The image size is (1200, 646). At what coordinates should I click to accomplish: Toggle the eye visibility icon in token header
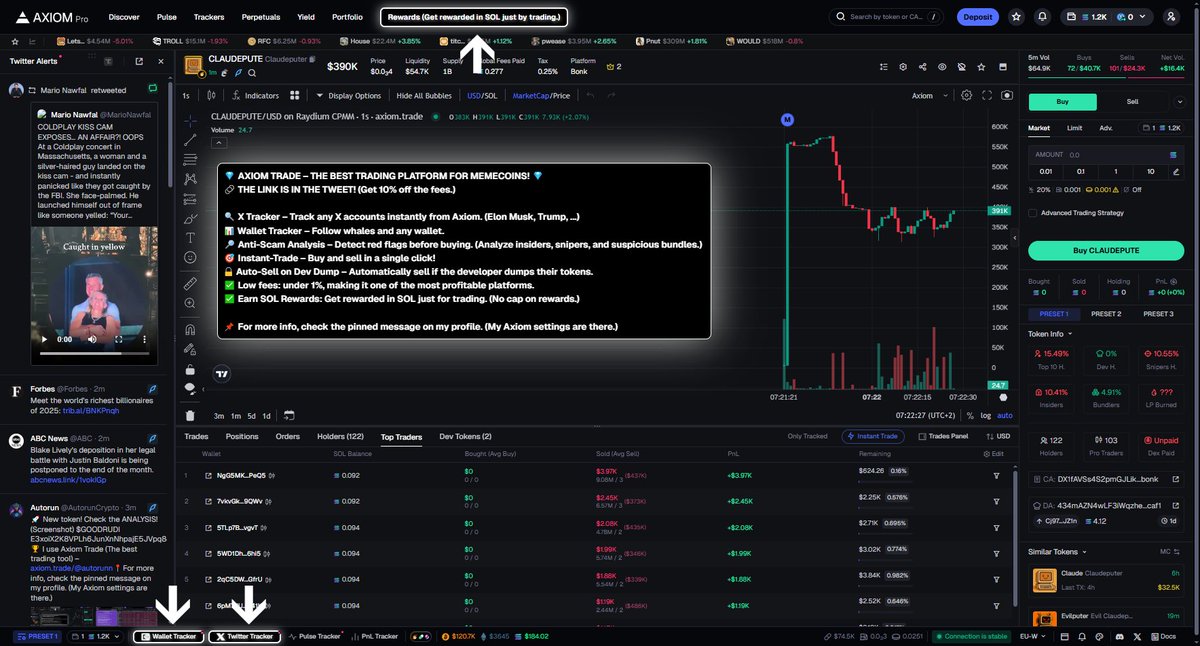[x=941, y=67]
